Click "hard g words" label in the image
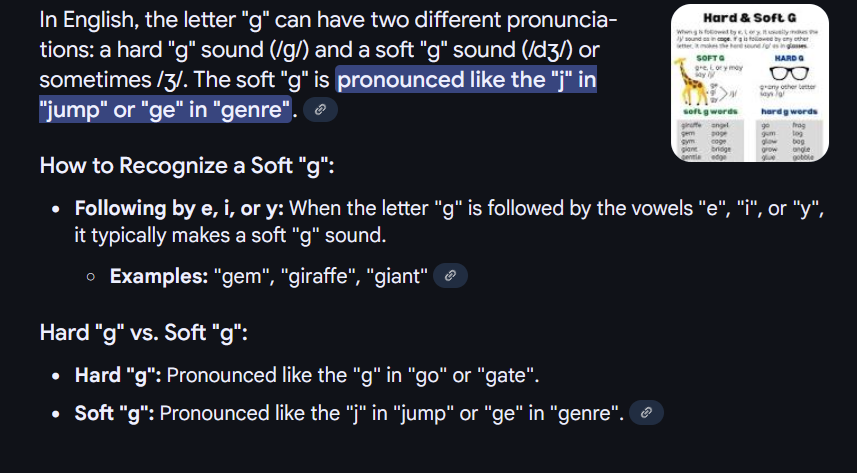Image resolution: width=857 pixels, height=473 pixels. (789, 111)
